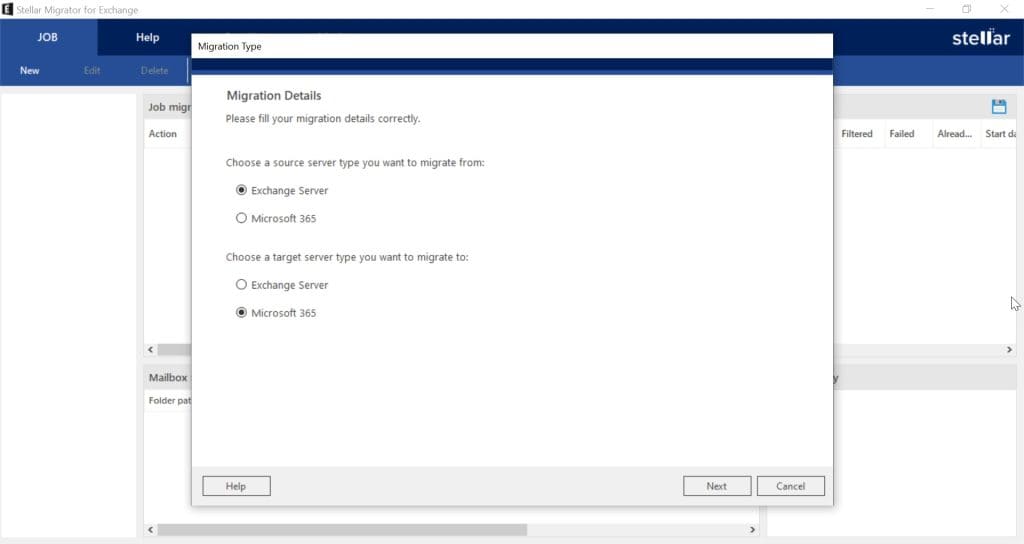Image resolution: width=1024 pixels, height=544 pixels.
Task: Click the Next button in dialog
Action: pos(716,486)
